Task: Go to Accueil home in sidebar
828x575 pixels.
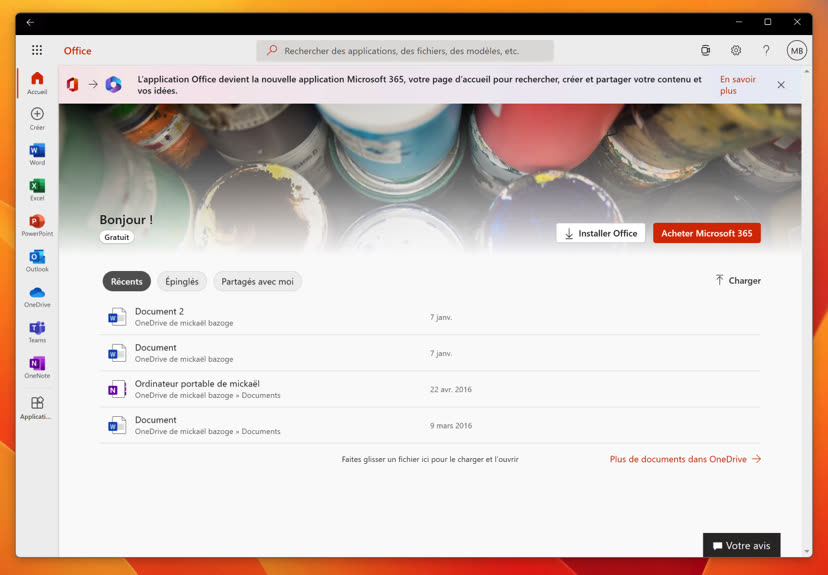Action: [37, 83]
